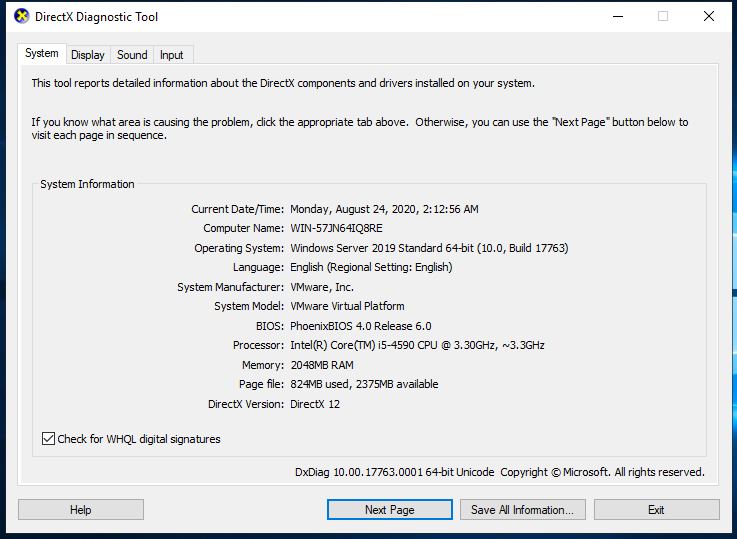
Task: Minimize the DirectX Diagnostic Tool window
Action: pos(618,16)
